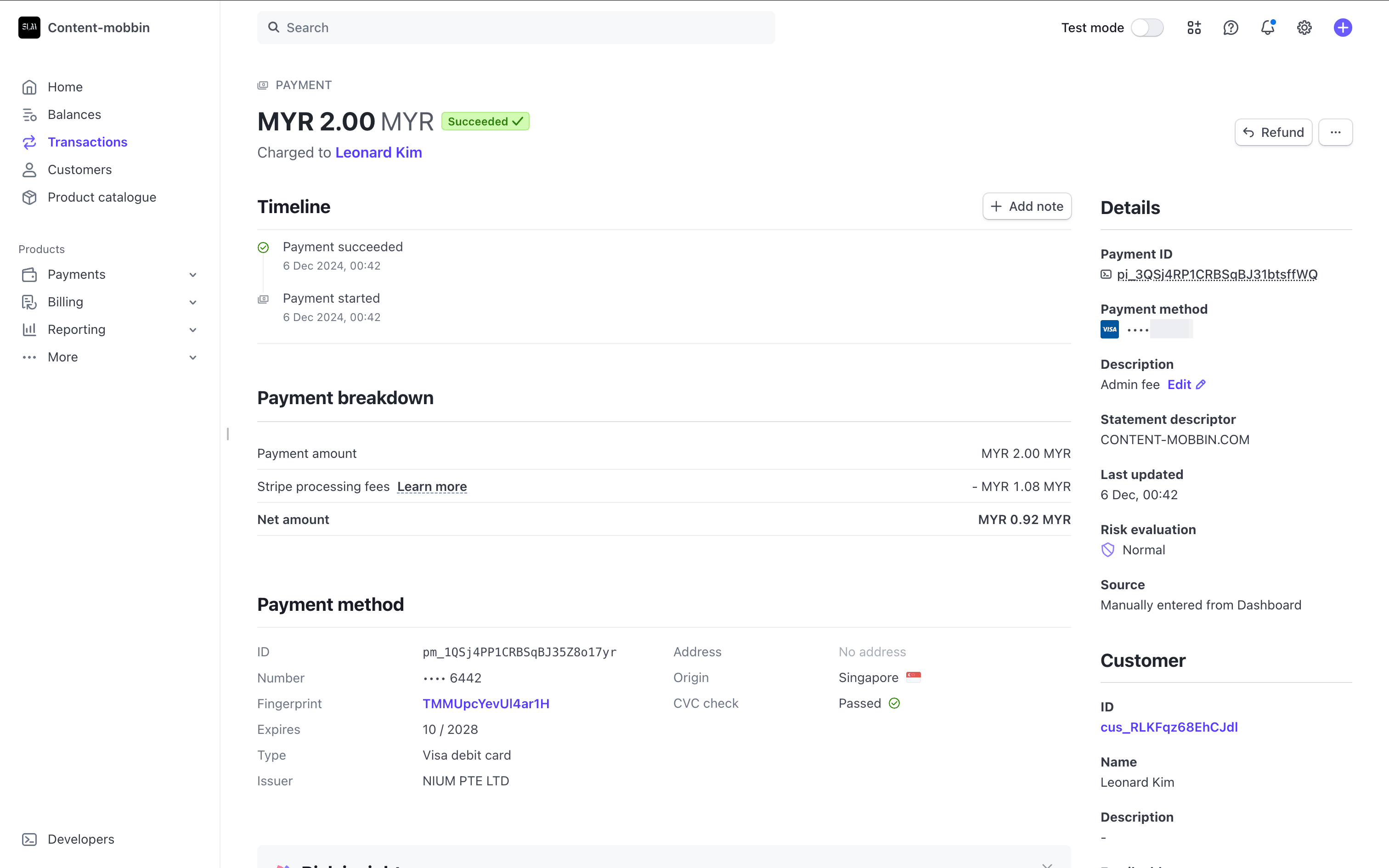Go to Customers in the sidebar
The width and height of the screenshot is (1389, 868).
click(x=79, y=170)
